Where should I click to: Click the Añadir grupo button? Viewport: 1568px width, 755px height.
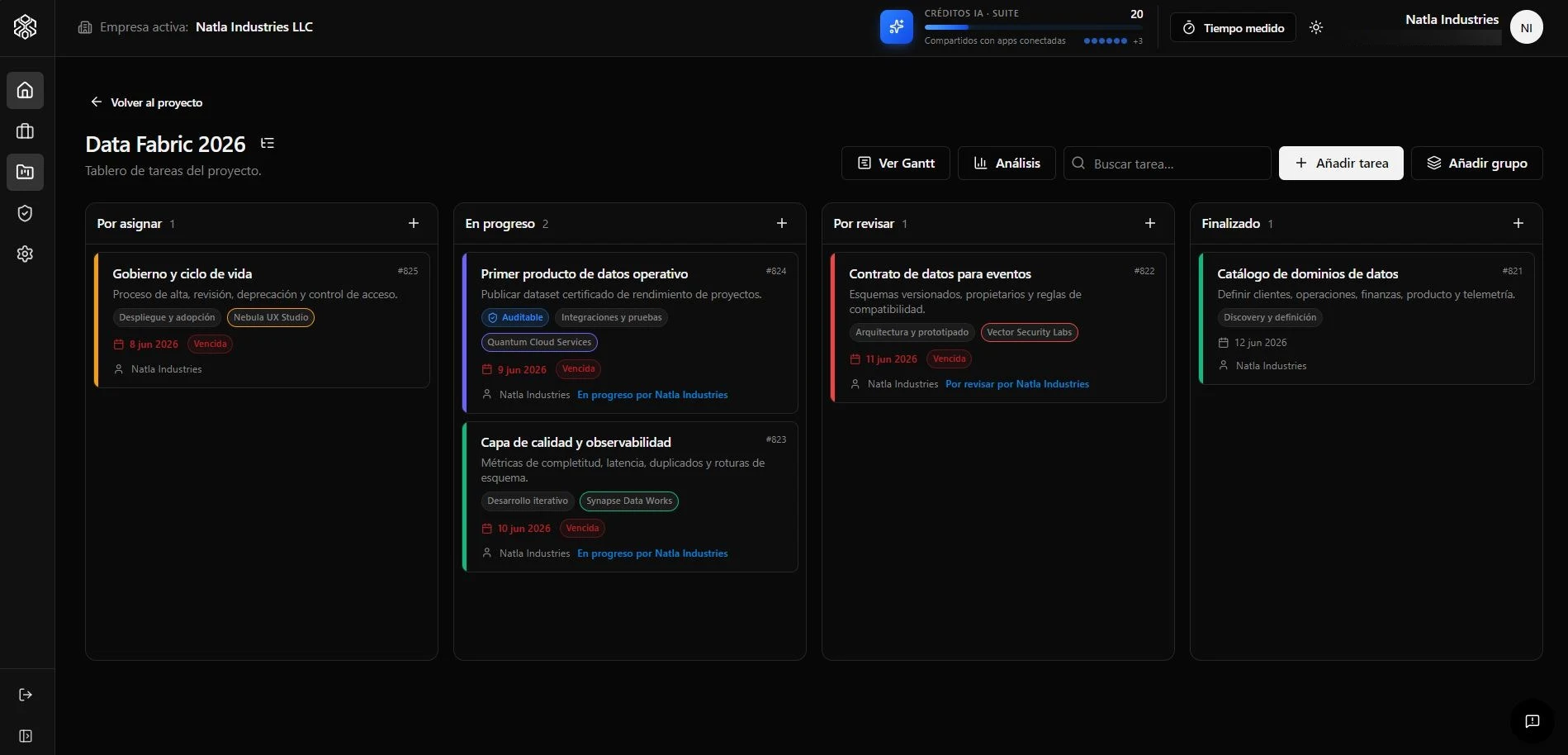(x=1476, y=164)
